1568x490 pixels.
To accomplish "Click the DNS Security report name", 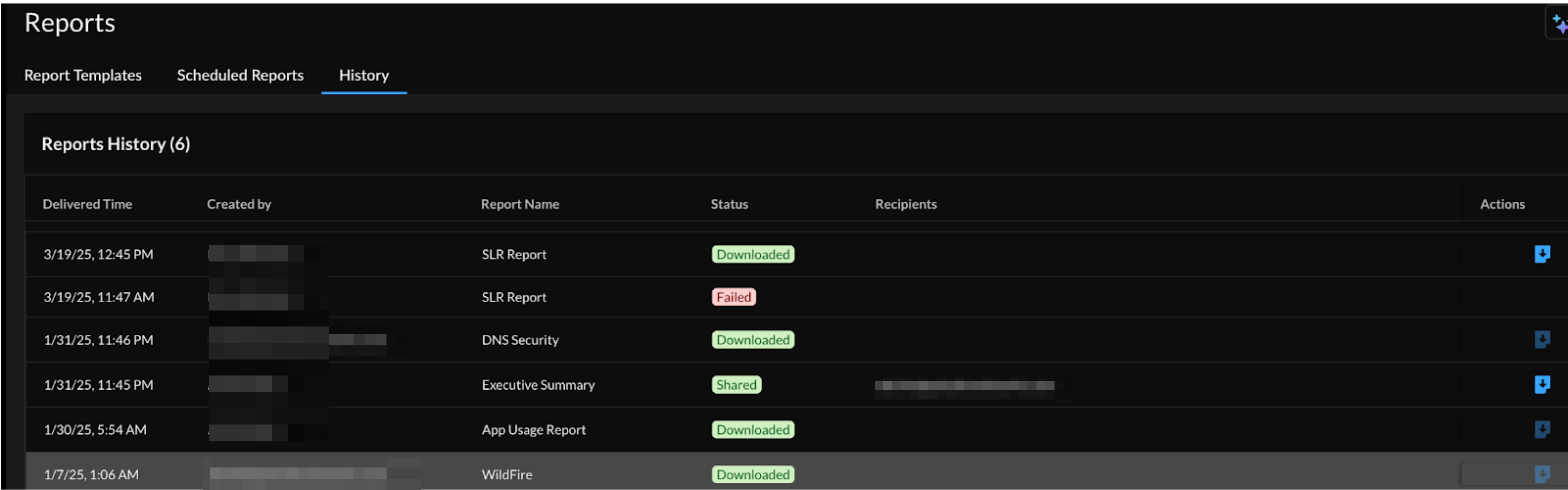I will pyautogui.click(x=520, y=340).
